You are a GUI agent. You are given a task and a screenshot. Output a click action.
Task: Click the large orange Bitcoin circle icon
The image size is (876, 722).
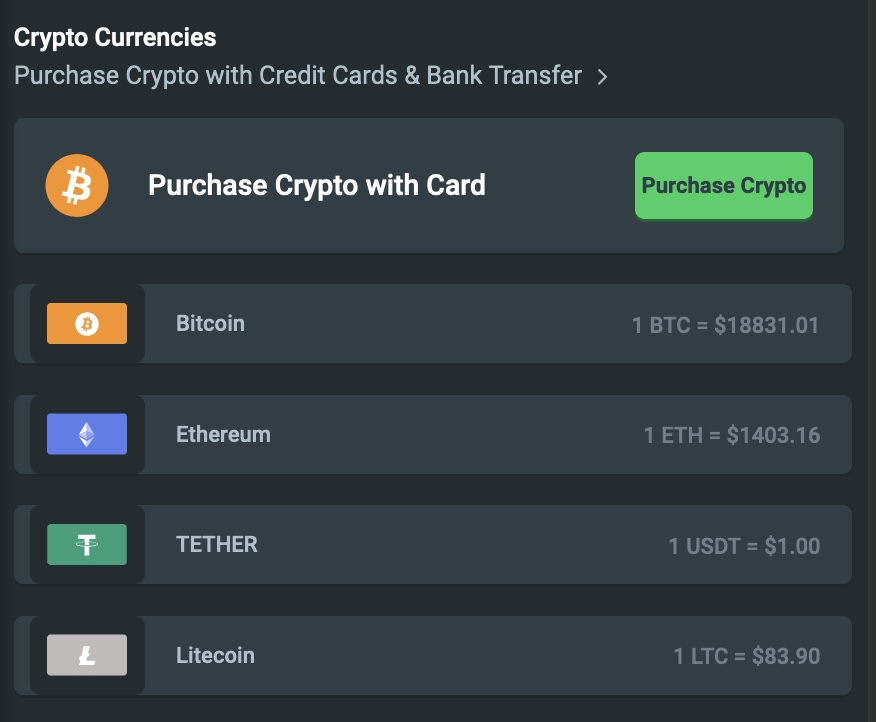(77, 186)
